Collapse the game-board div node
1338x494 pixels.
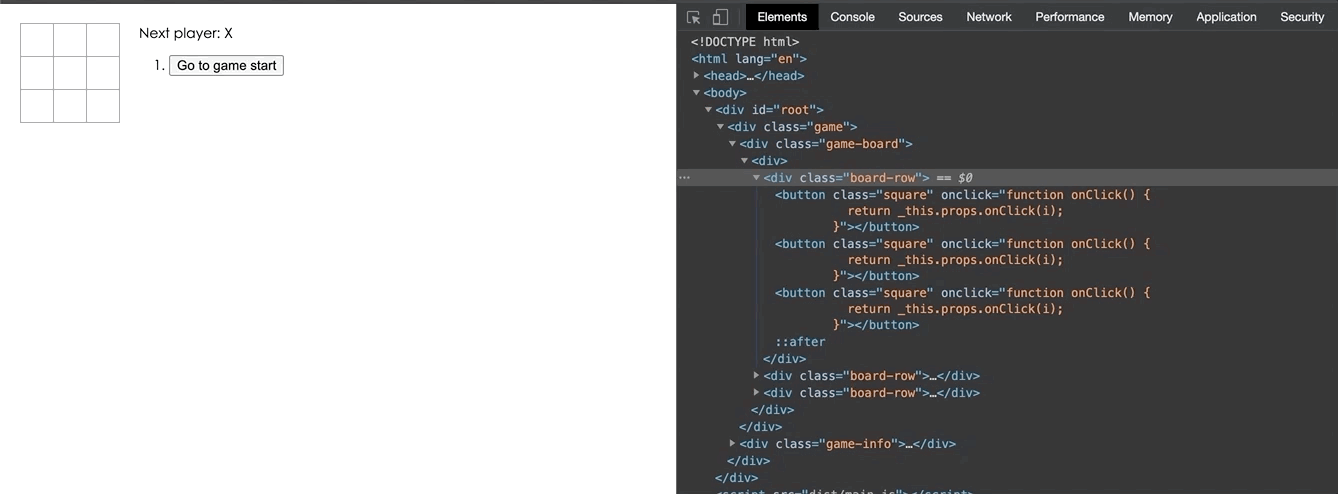coord(733,143)
